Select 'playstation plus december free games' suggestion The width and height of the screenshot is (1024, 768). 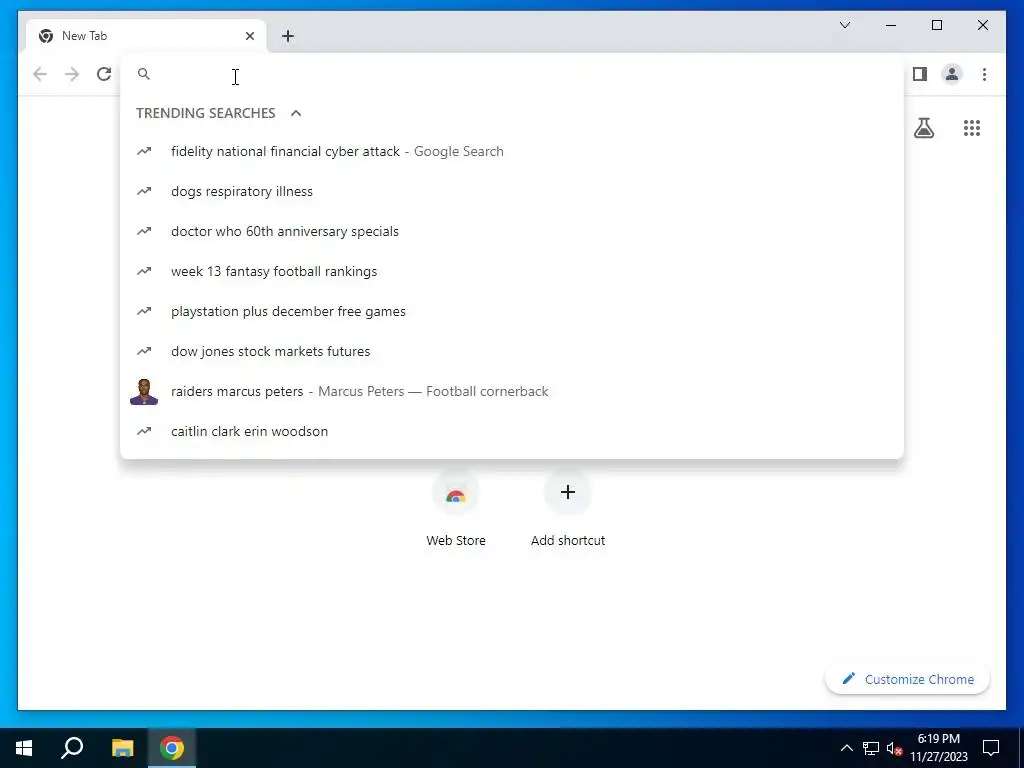pyautogui.click(x=512, y=312)
